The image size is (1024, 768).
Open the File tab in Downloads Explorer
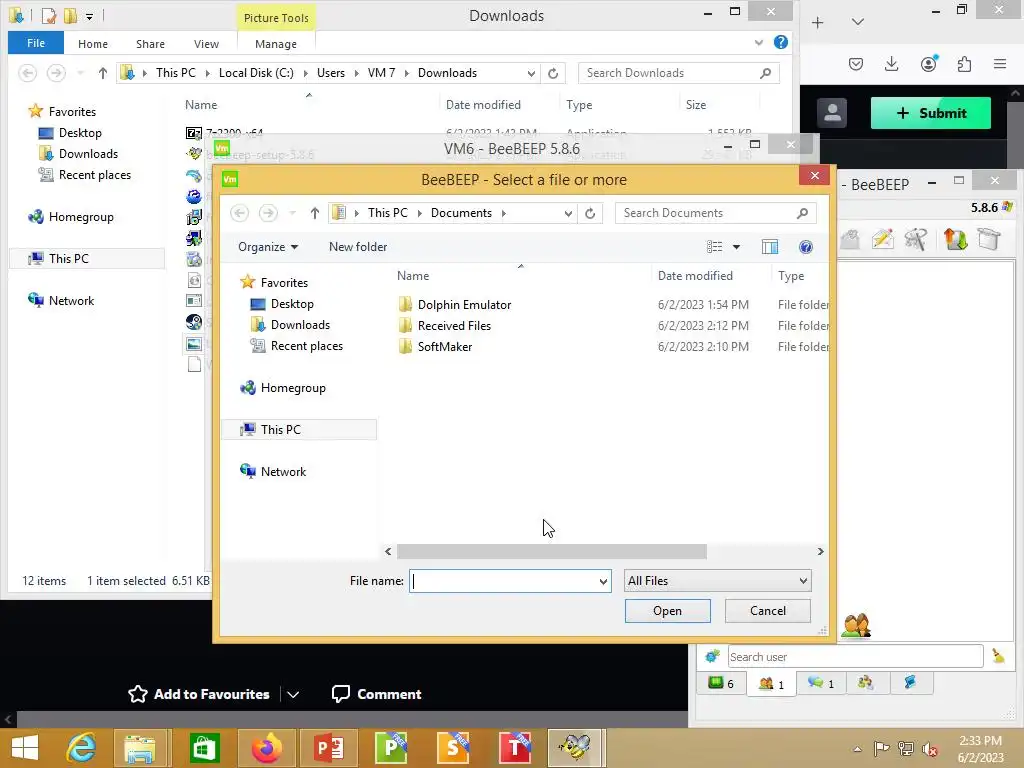(36, 43)
